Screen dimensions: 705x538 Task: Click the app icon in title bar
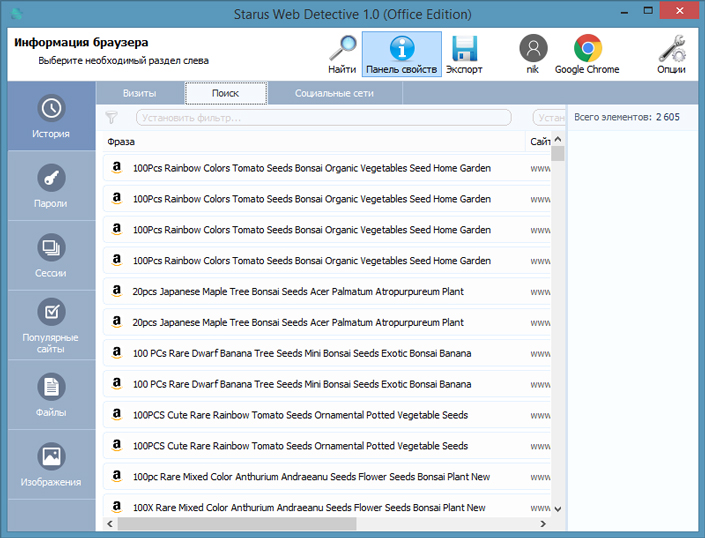[17, 13]
